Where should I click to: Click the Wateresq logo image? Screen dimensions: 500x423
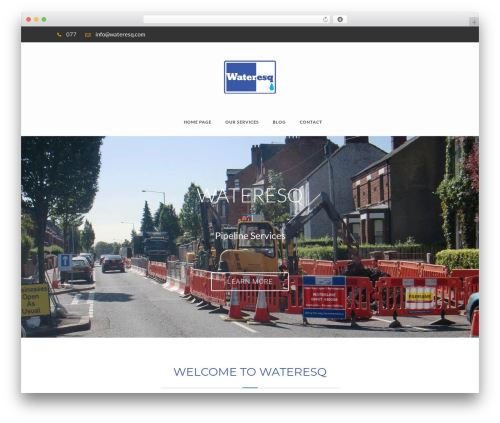(250, 77)
